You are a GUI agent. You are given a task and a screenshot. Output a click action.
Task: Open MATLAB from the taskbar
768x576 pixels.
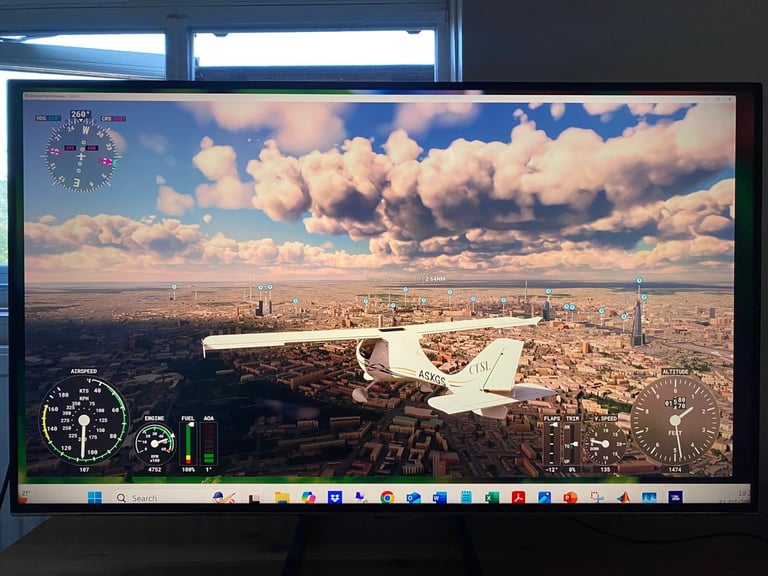point(623,498)
